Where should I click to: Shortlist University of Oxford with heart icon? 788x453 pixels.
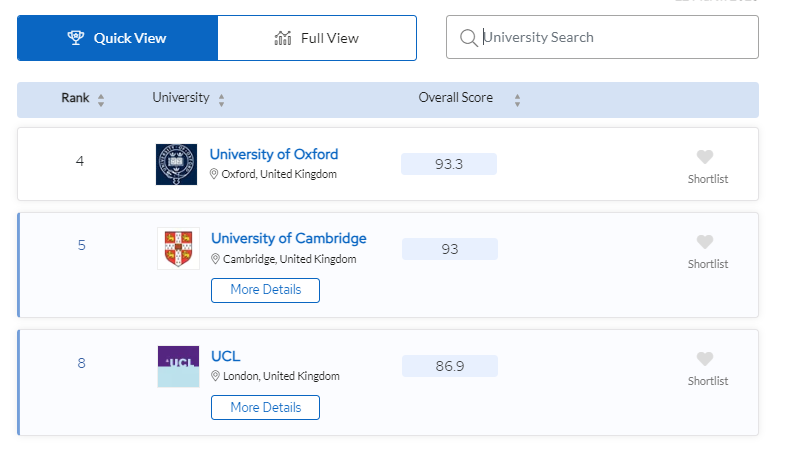click(x=705, y=157)
